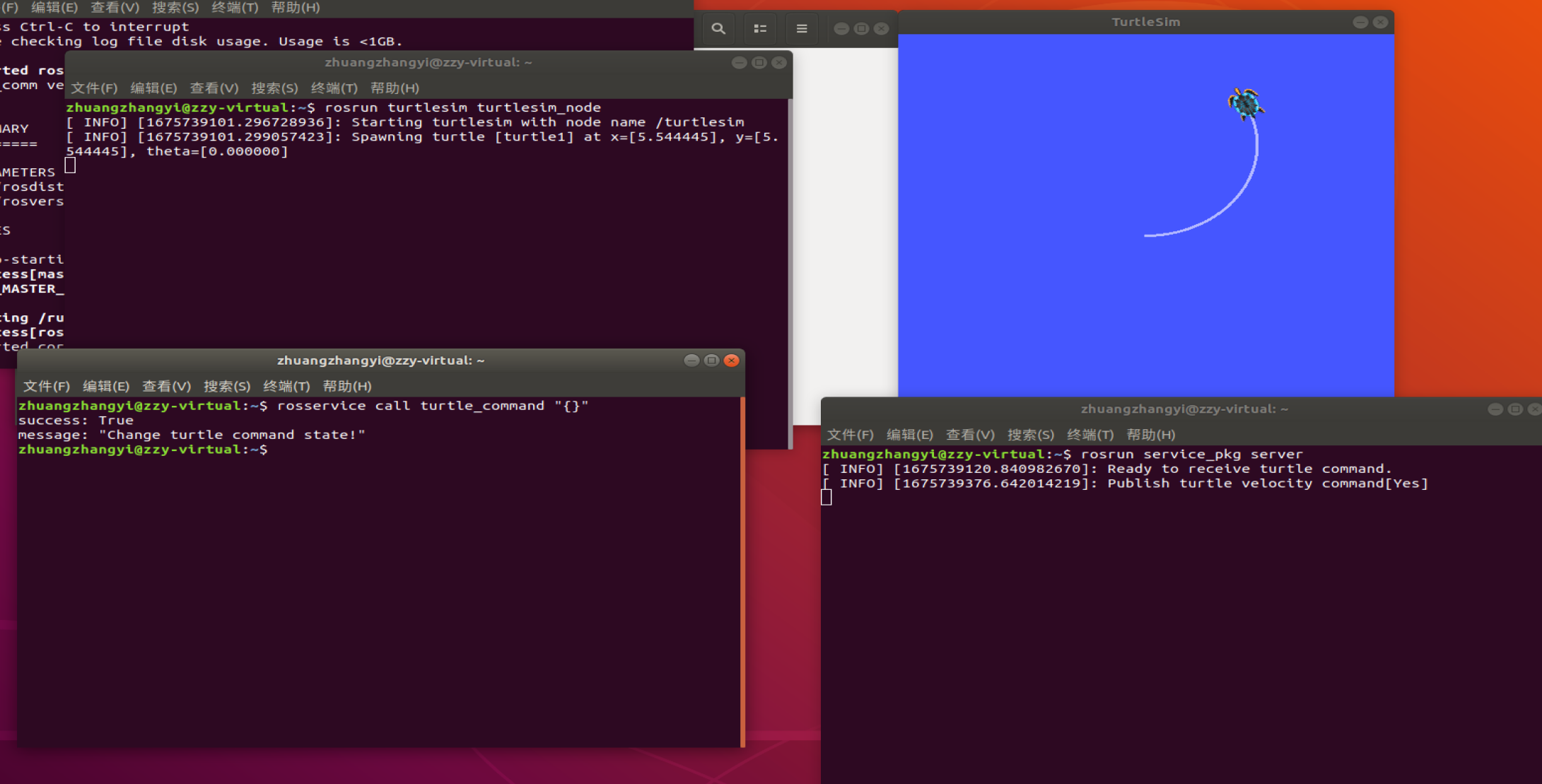Open 编辑(E) menu in turtlesim_node terminal

coord(153,88)
